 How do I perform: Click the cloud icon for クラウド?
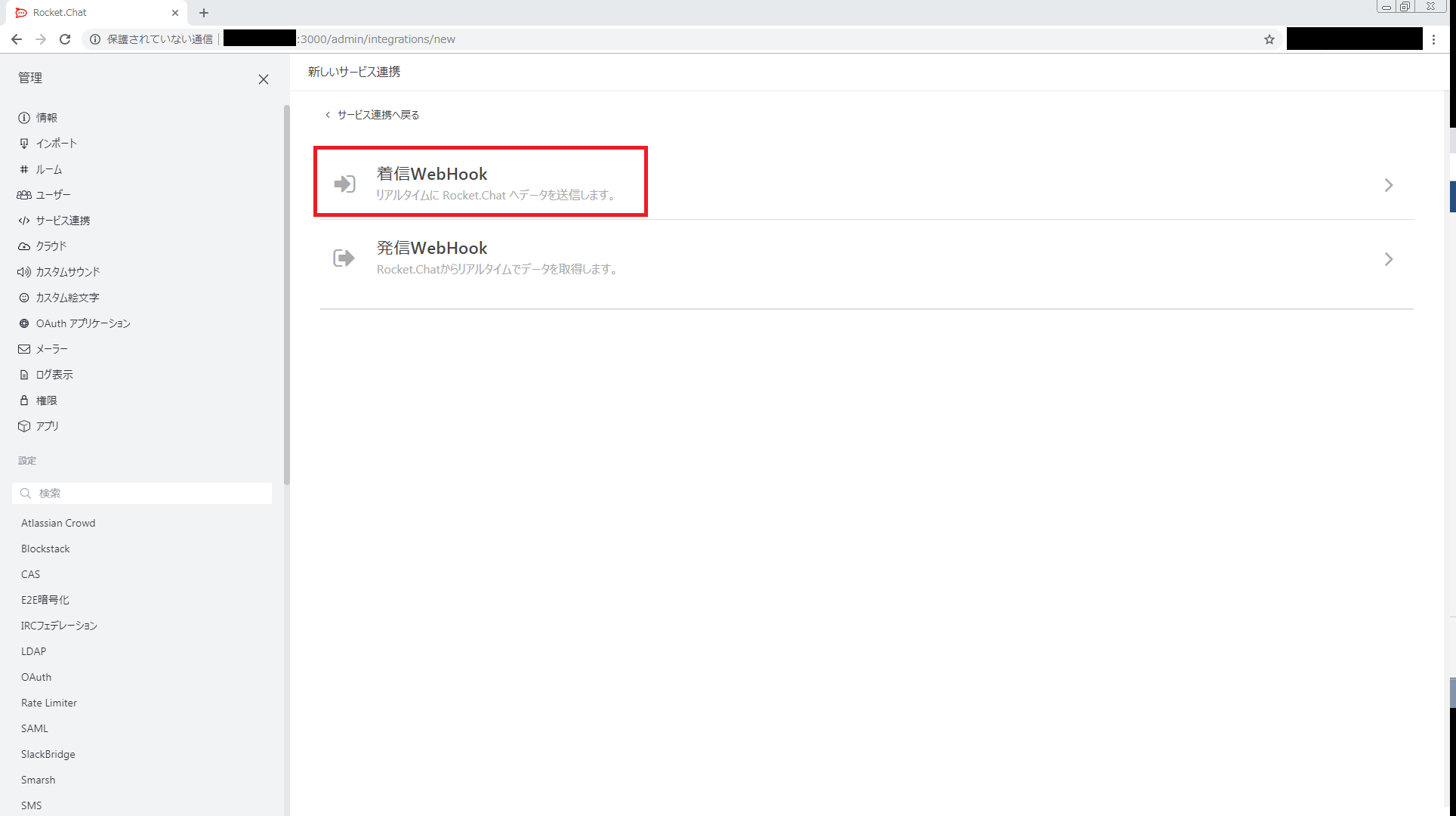(24, 246)
